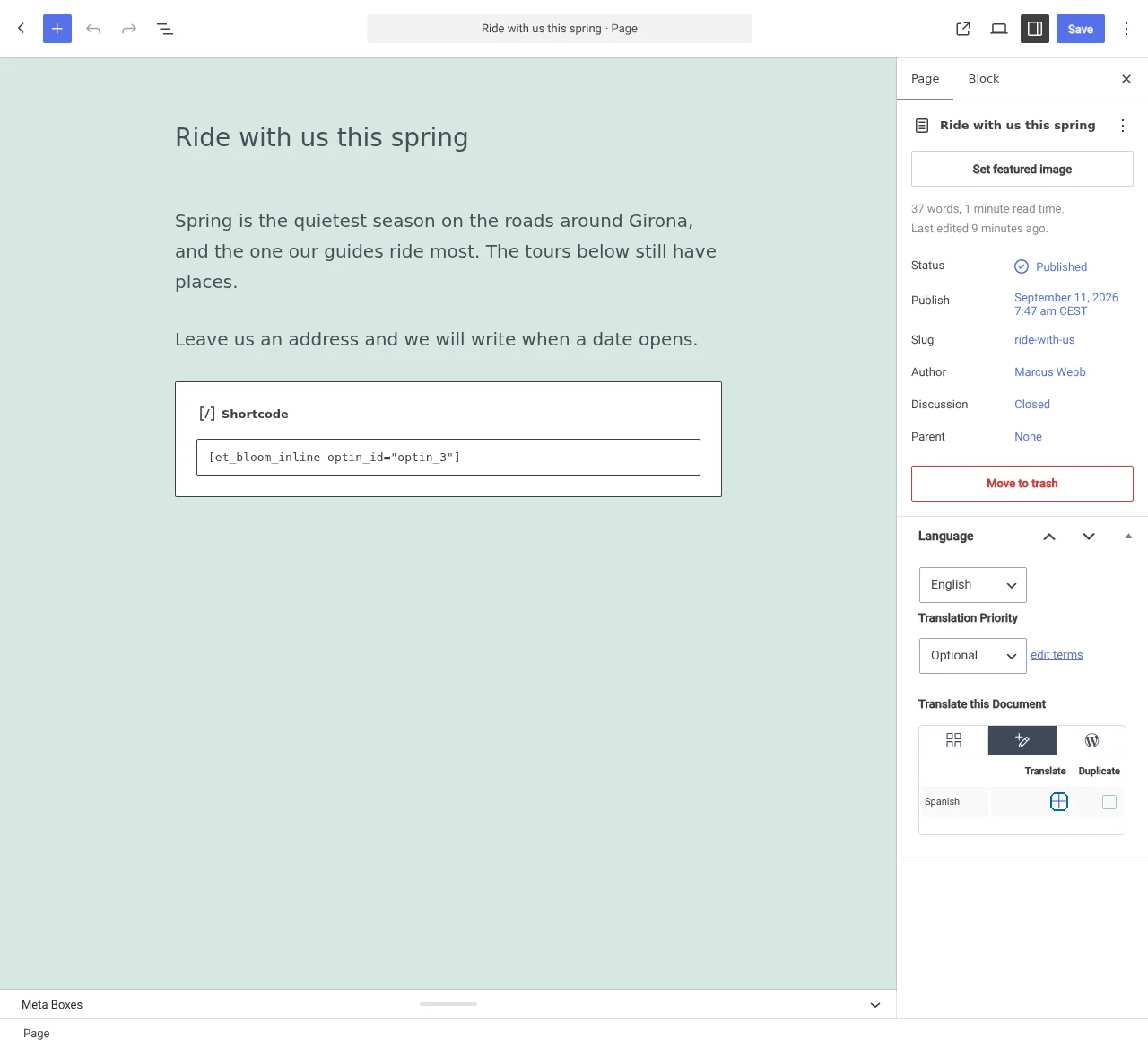1148x1048 pixels.
Task: Select the Advanced Translation Editor pencil icon
Action: point(1022,740)
